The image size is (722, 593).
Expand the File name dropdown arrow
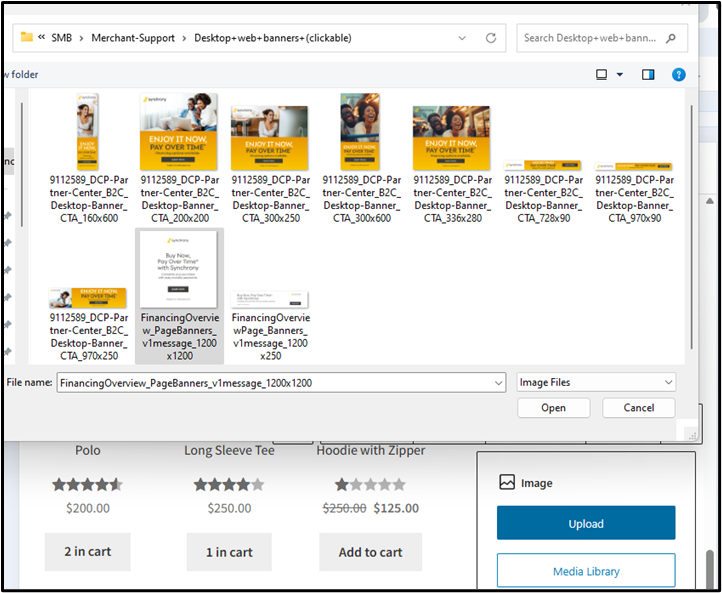pyautogui.click(x=498, y=382)
